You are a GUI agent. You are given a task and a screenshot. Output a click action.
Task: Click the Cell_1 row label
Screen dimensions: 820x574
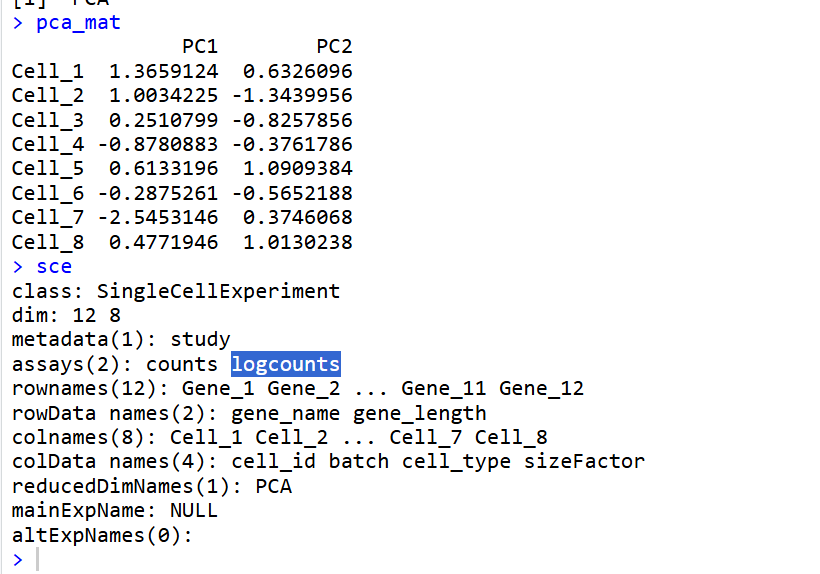click(x=48, y=72)
